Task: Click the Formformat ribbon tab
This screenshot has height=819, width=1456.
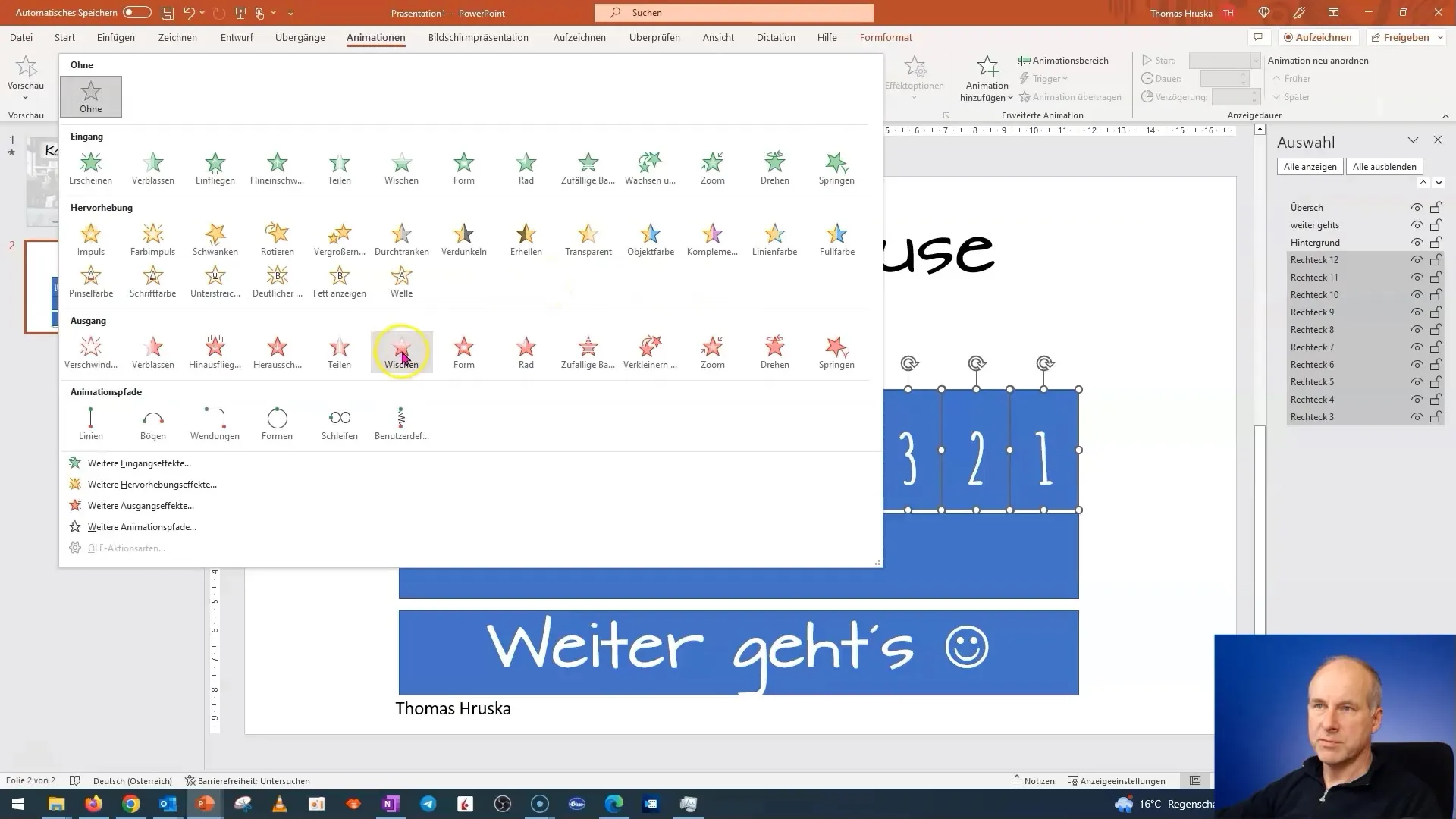Action: (x=886, y=37)
